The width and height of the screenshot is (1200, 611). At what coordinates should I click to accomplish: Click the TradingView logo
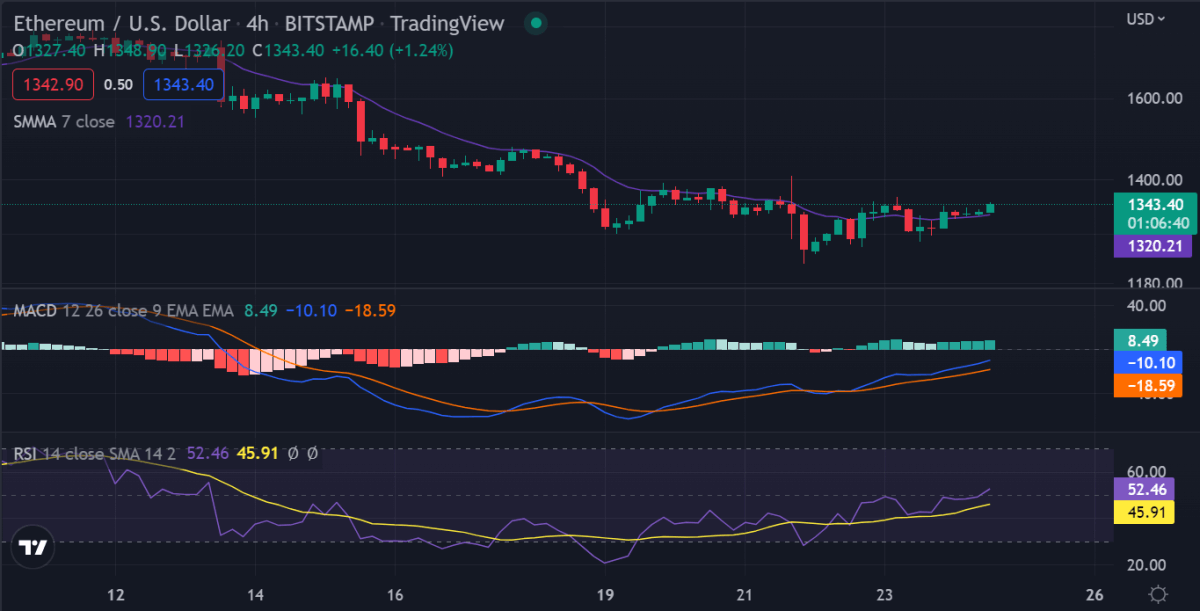click(x=34, y=548)
